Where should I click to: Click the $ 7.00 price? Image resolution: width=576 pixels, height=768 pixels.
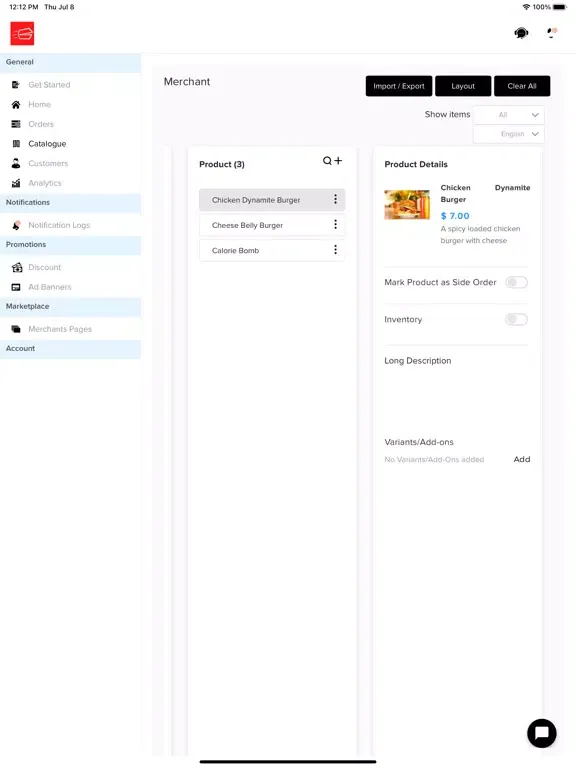[x=455, y=216]
